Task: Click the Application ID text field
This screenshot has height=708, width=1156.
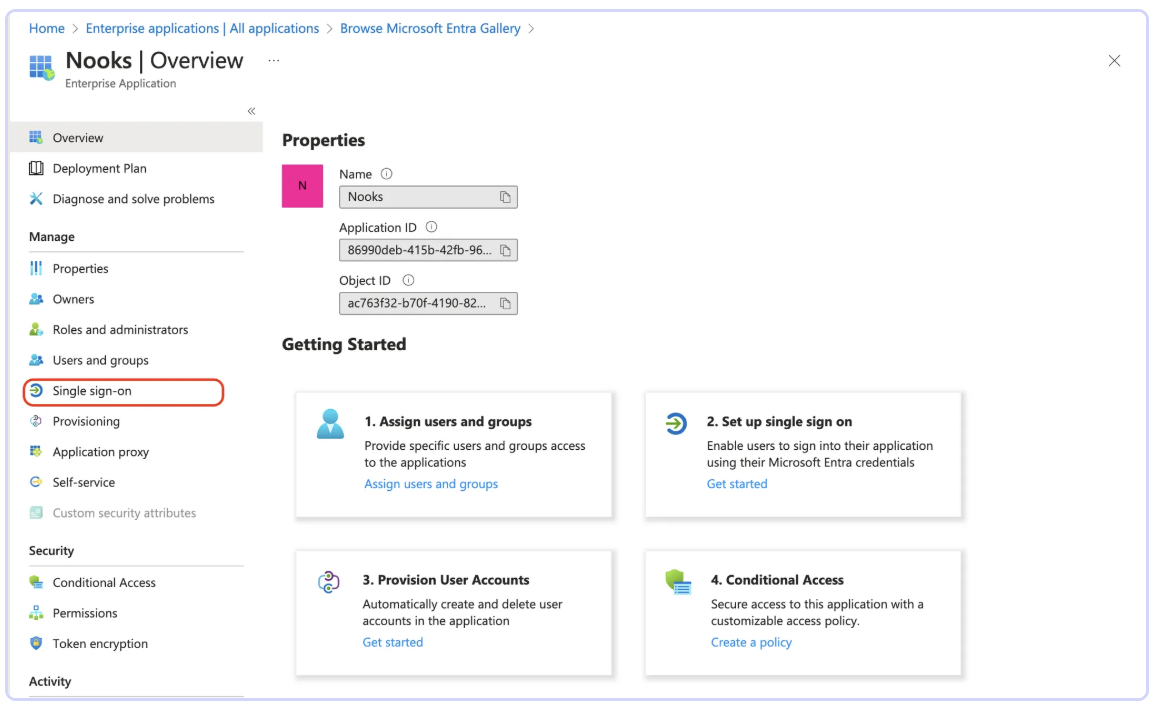Action: tap(428, 250)
